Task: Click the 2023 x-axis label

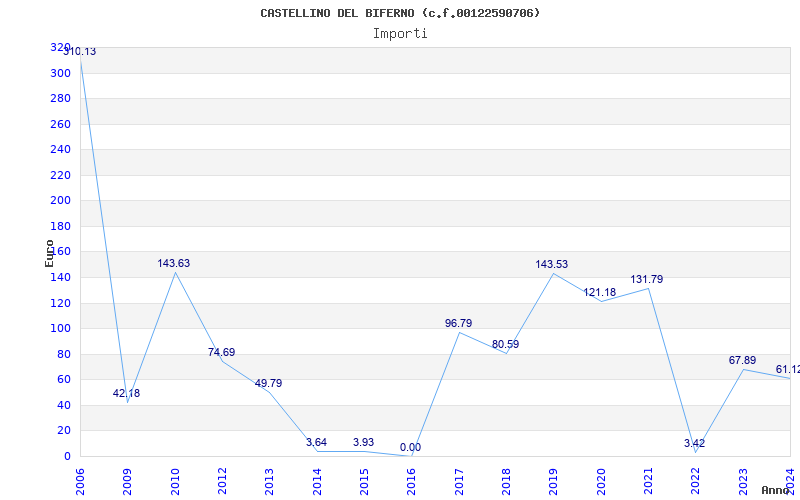Action: pyautogui.click(x=743, y=482)
